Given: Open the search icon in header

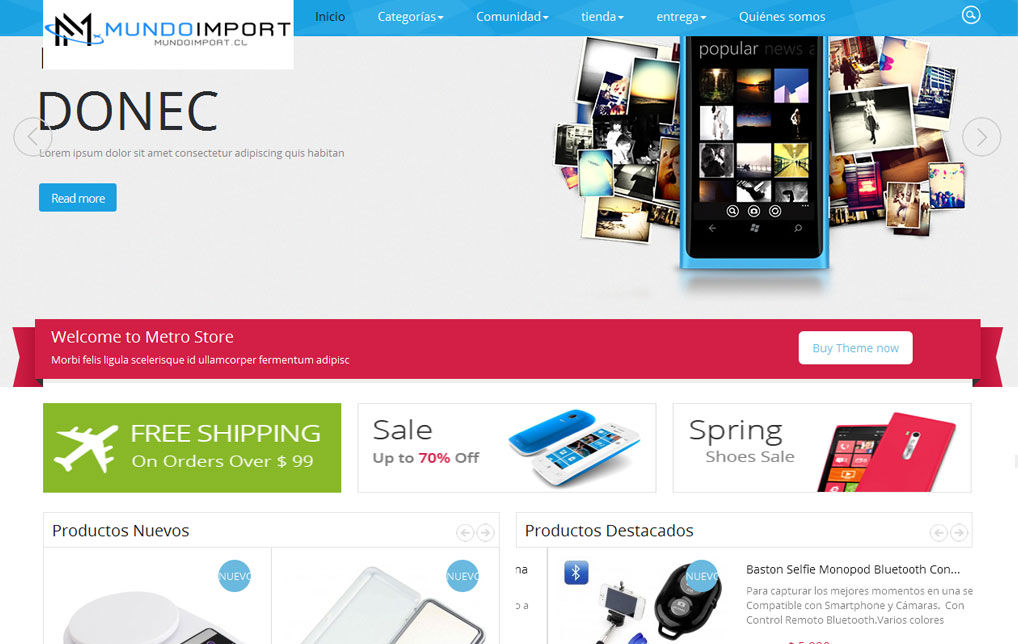Looking at the screenshot, I should (971, 15).
